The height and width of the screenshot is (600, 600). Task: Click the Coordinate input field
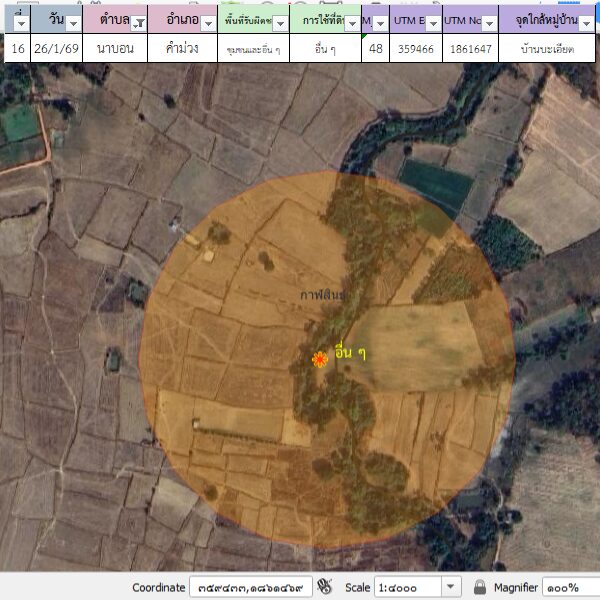250,587
